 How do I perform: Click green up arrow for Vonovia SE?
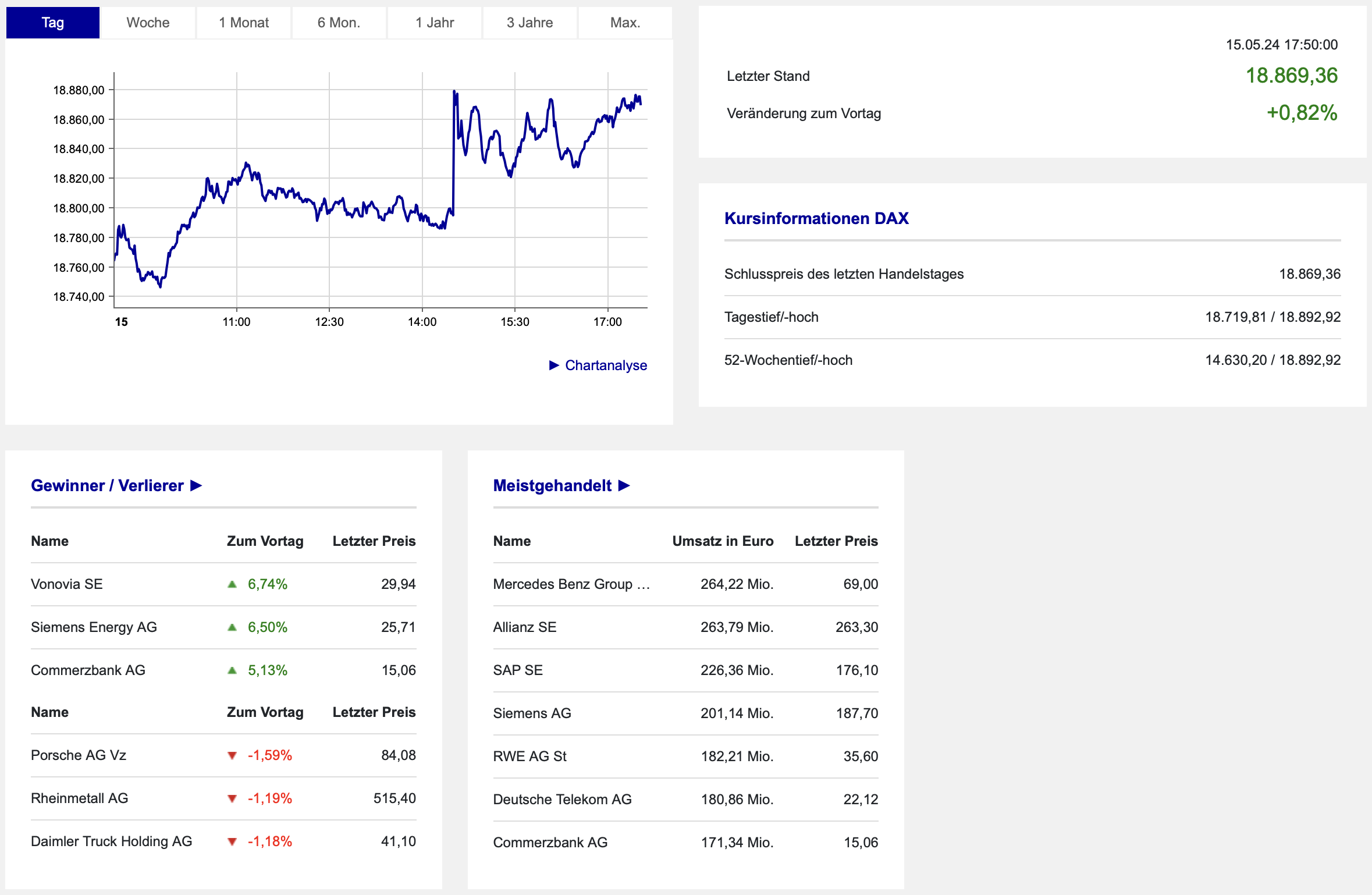tap(232, 584)
